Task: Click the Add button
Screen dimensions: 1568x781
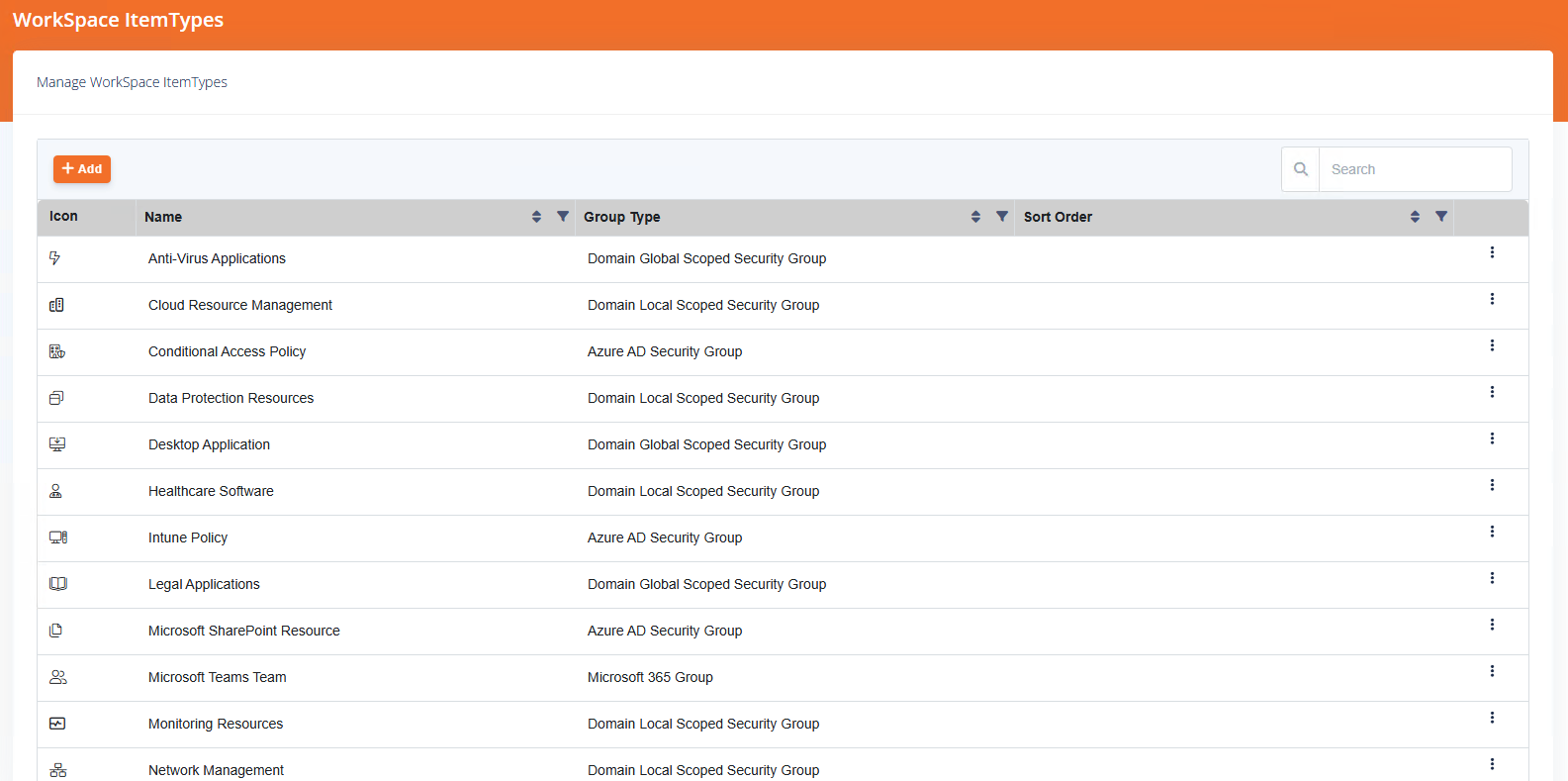Action: [82, 169]
